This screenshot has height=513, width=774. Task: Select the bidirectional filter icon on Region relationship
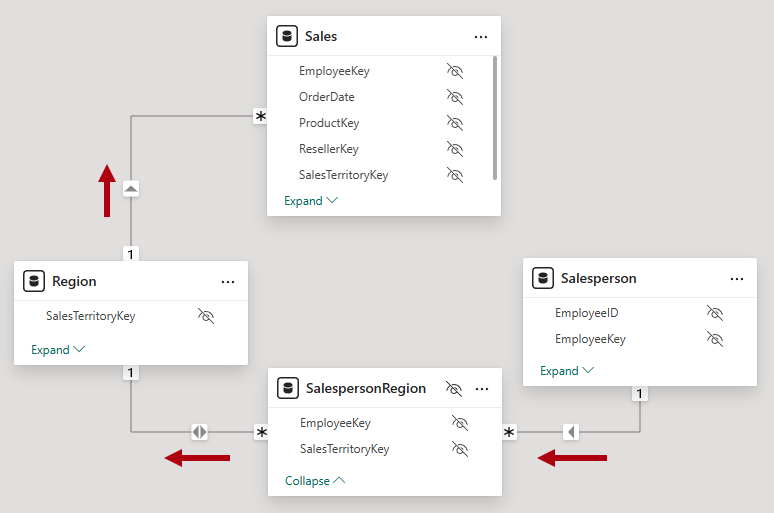pyautogui.click(x=200, y=432)
